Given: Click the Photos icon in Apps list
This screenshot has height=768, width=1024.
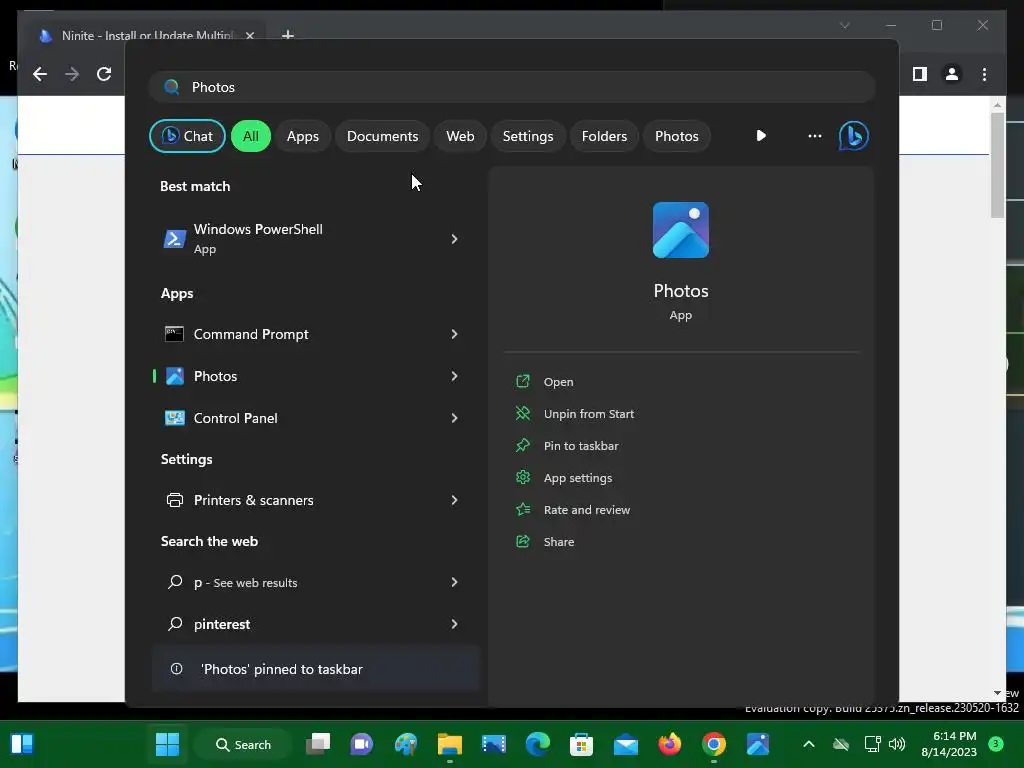Looking at the screenshot, I should click(x=174, y=376).
